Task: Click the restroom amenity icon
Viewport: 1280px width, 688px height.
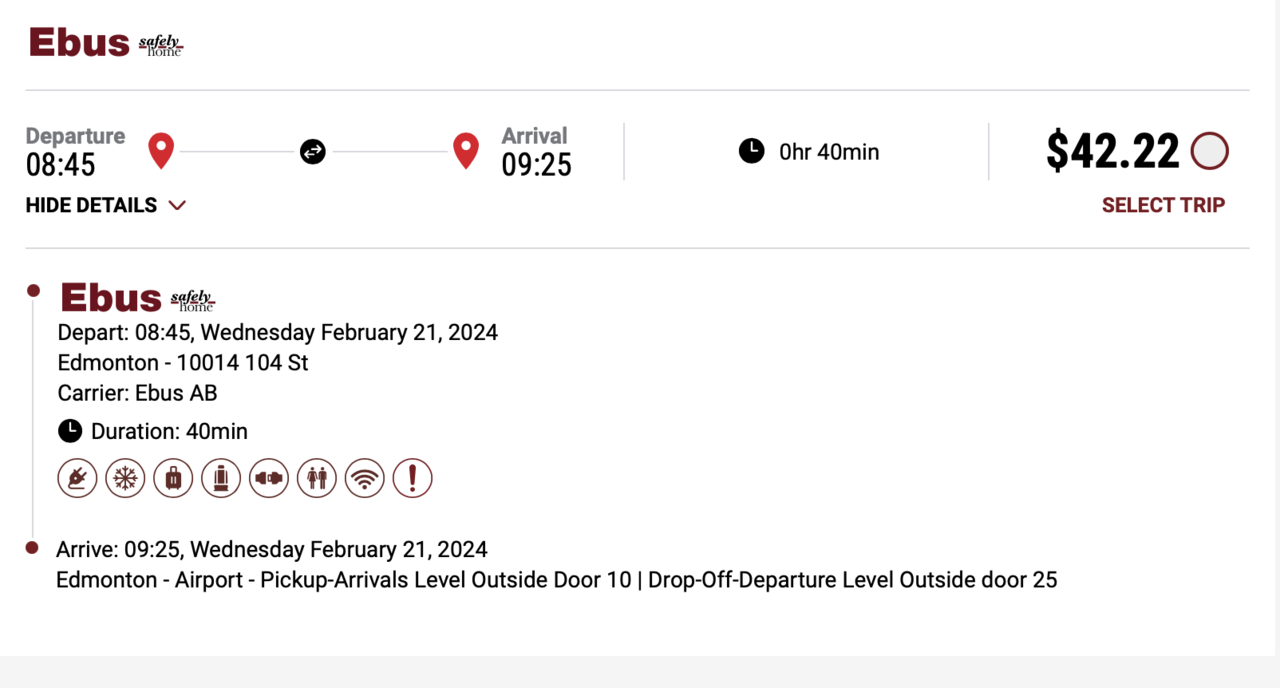Action: (x=317, y=478)
